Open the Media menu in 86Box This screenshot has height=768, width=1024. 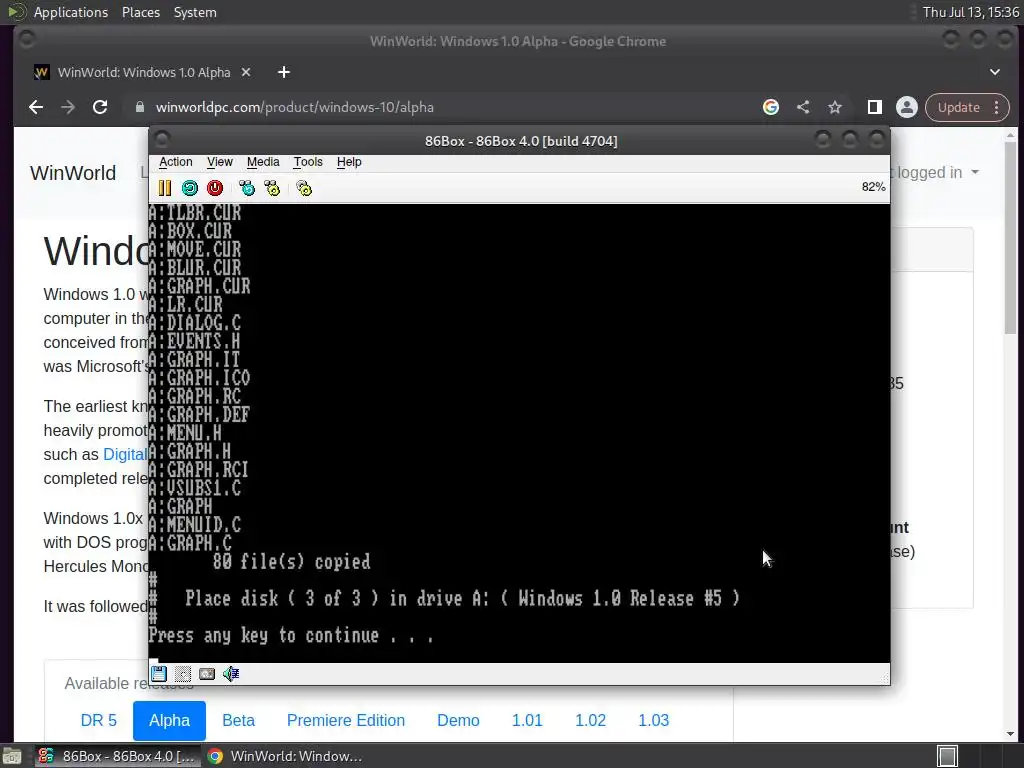coord(263,162)
